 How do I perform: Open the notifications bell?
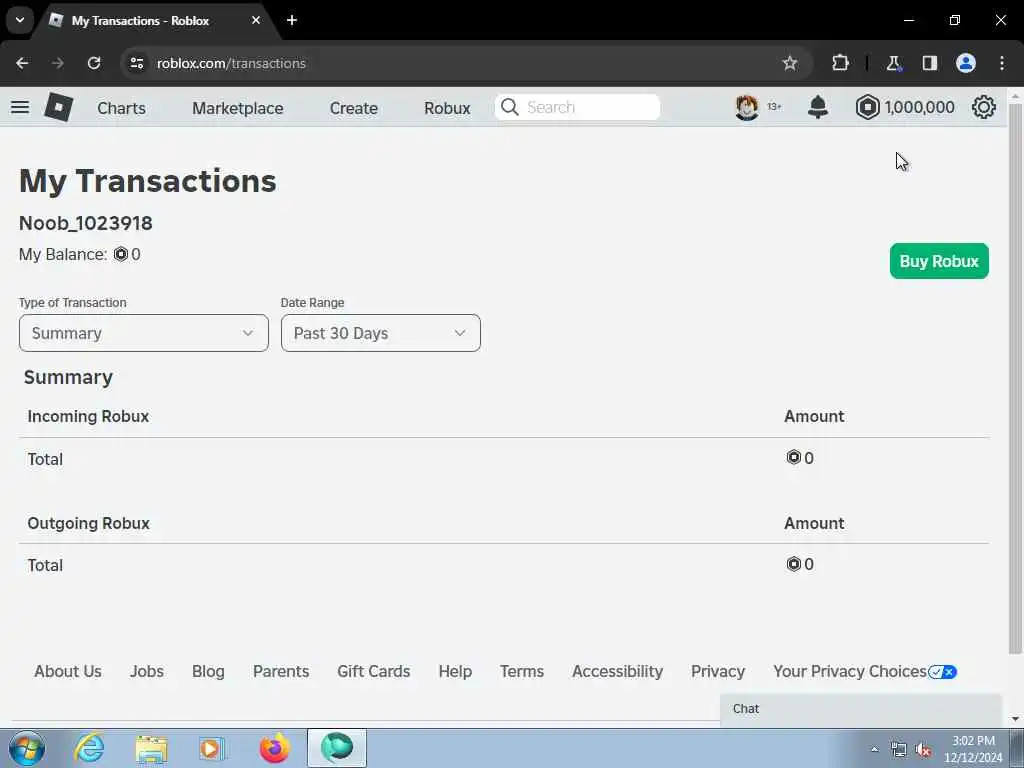pyautogui.click(x=818, y=107)
